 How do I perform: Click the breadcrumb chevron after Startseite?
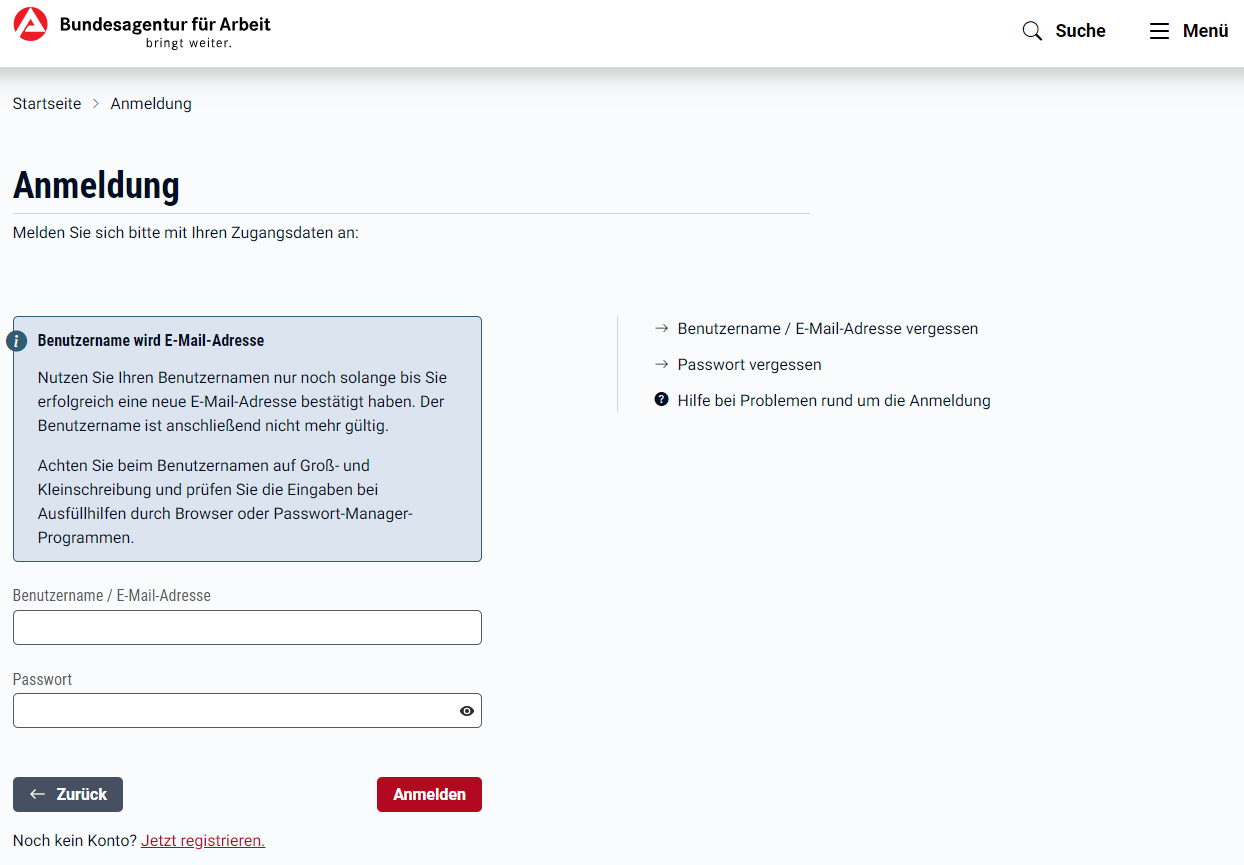pos(96,104)
